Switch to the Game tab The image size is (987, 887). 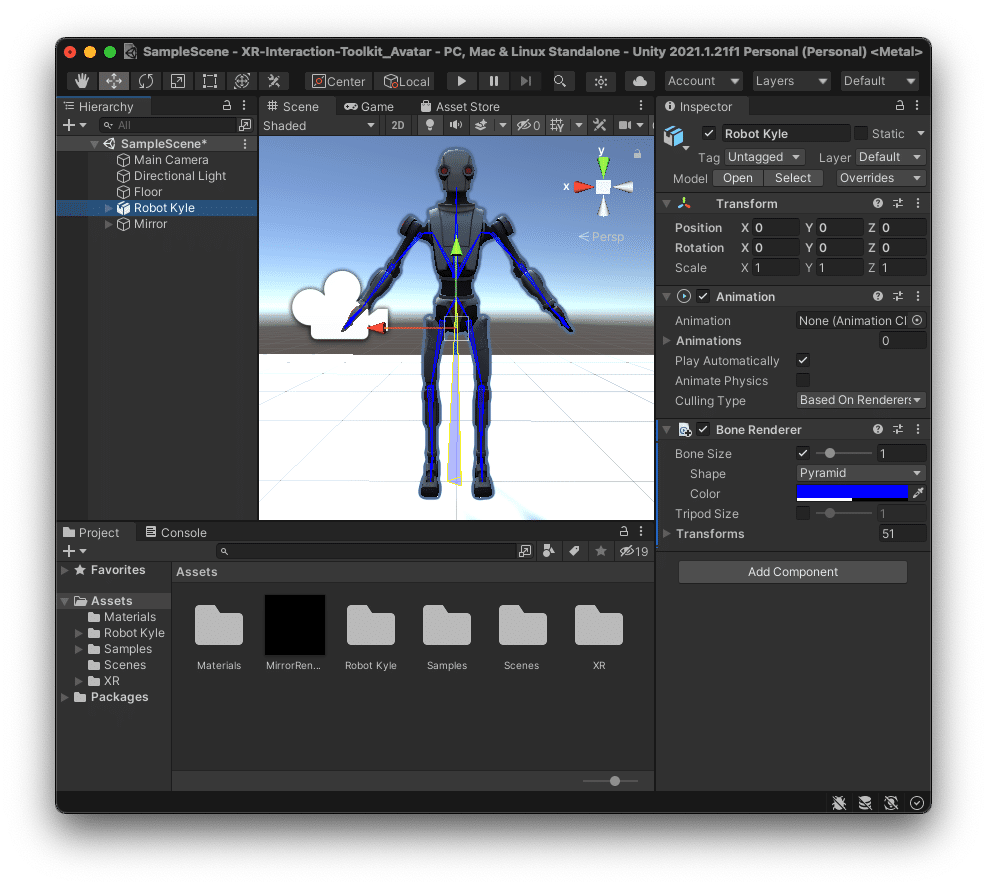[x=369, y=106]
